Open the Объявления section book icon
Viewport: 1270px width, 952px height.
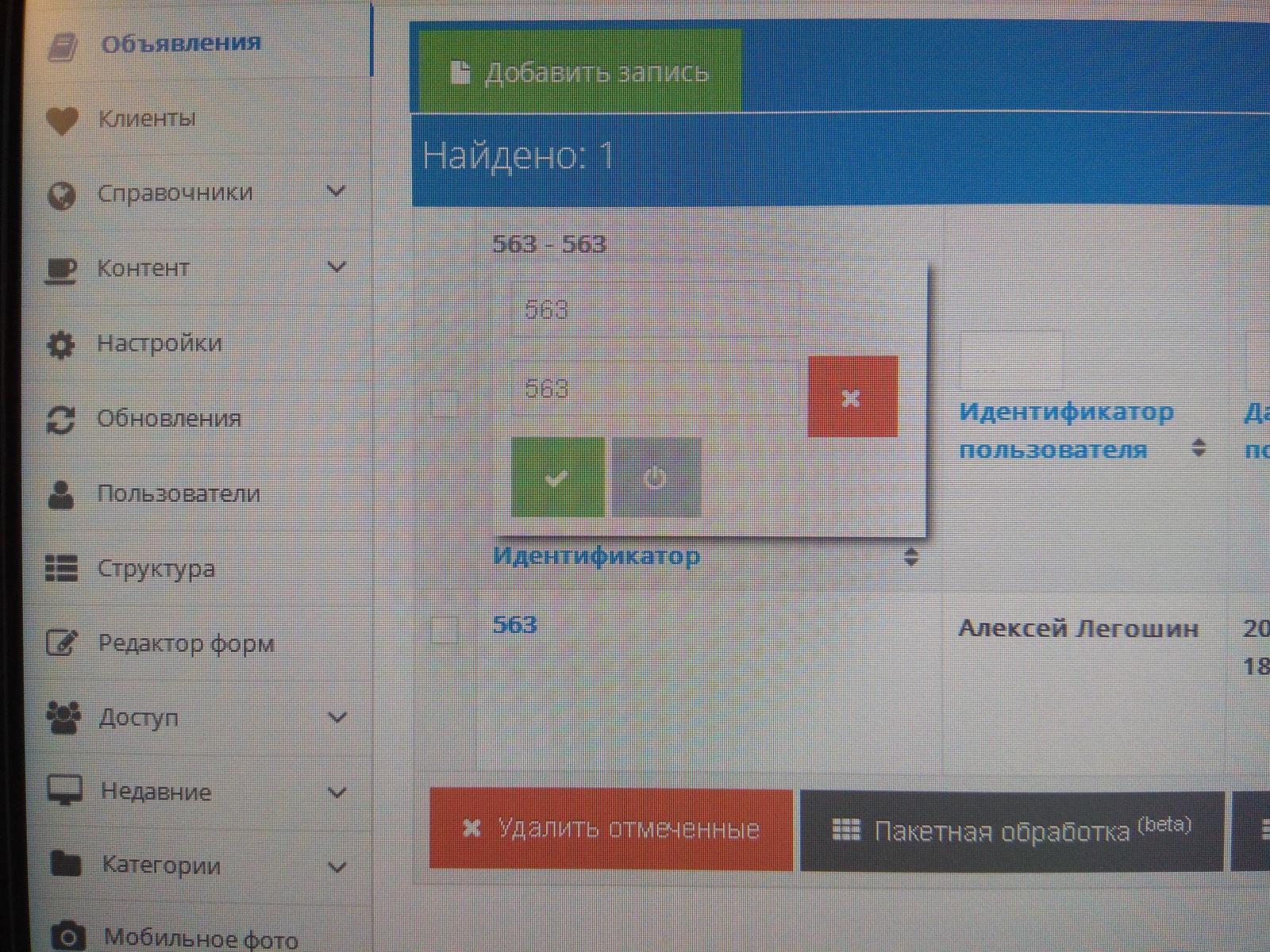[63, 47]
